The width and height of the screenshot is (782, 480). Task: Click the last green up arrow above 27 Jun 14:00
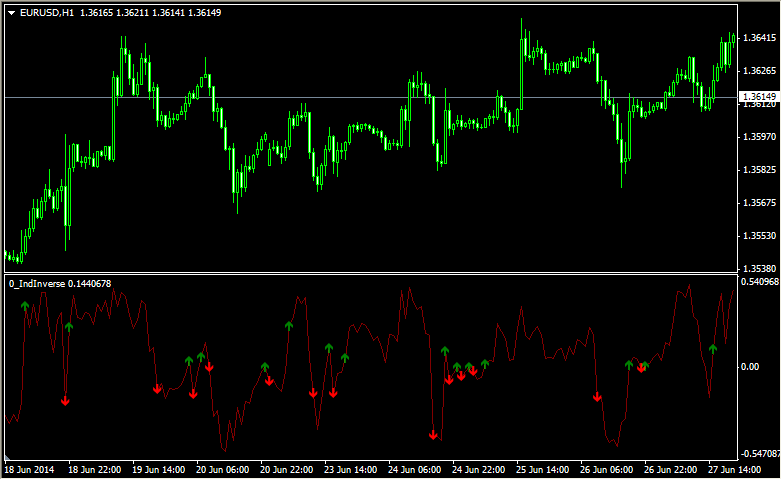(x=713, y=349)
